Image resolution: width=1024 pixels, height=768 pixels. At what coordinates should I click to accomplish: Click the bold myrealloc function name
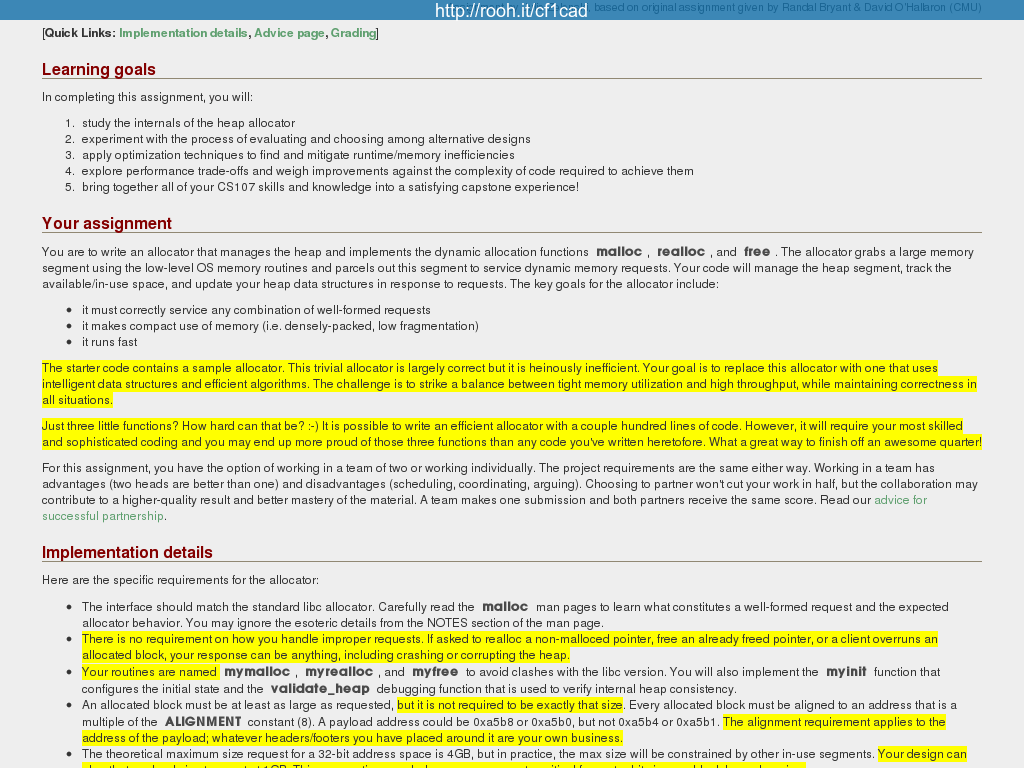(339, 672)
